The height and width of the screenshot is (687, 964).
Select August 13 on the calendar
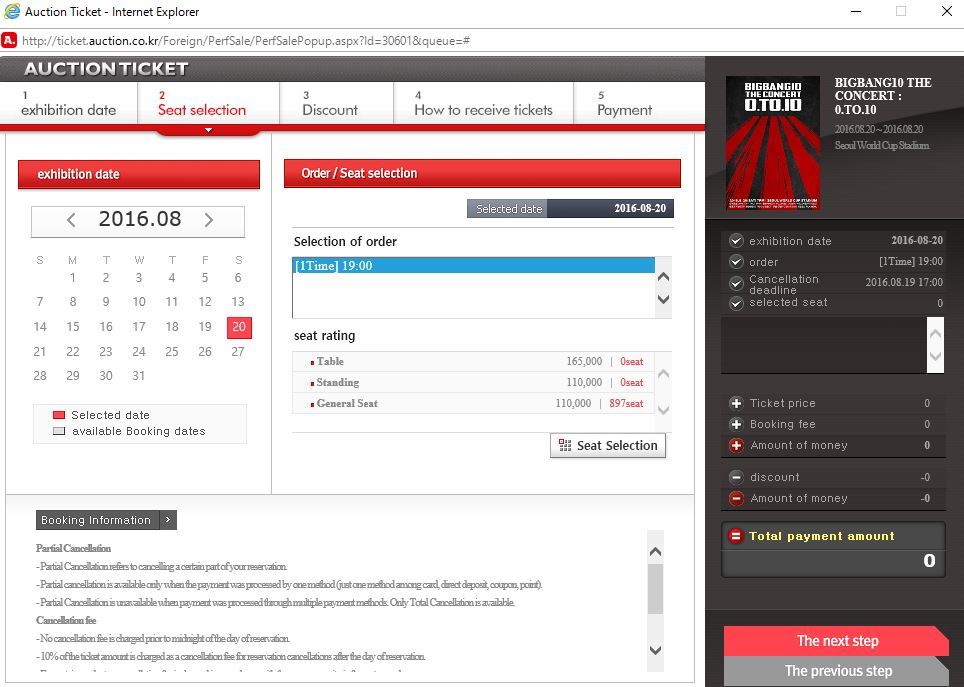238,302
